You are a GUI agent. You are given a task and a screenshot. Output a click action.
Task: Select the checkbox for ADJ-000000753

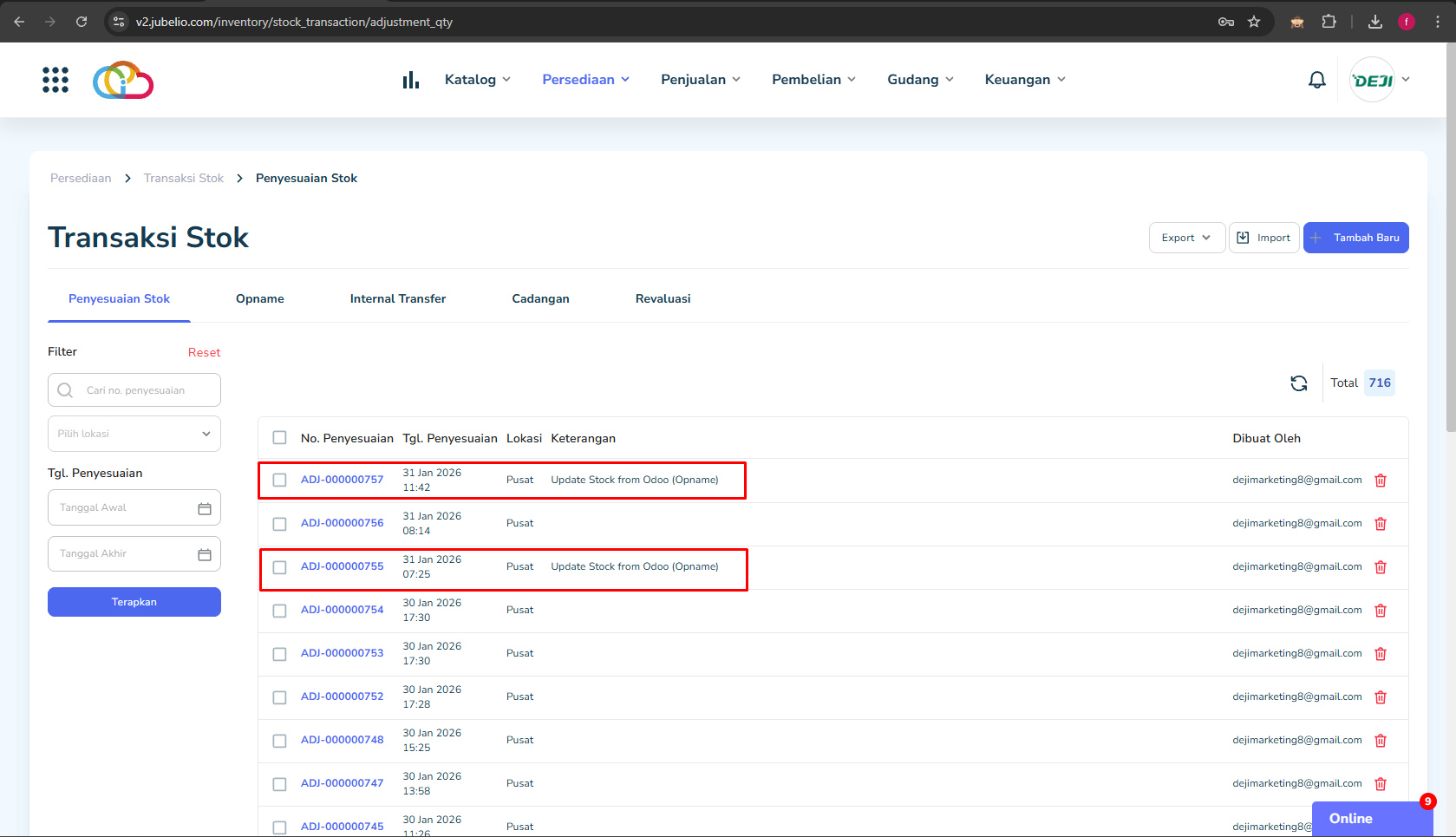[x=279, y=654]
